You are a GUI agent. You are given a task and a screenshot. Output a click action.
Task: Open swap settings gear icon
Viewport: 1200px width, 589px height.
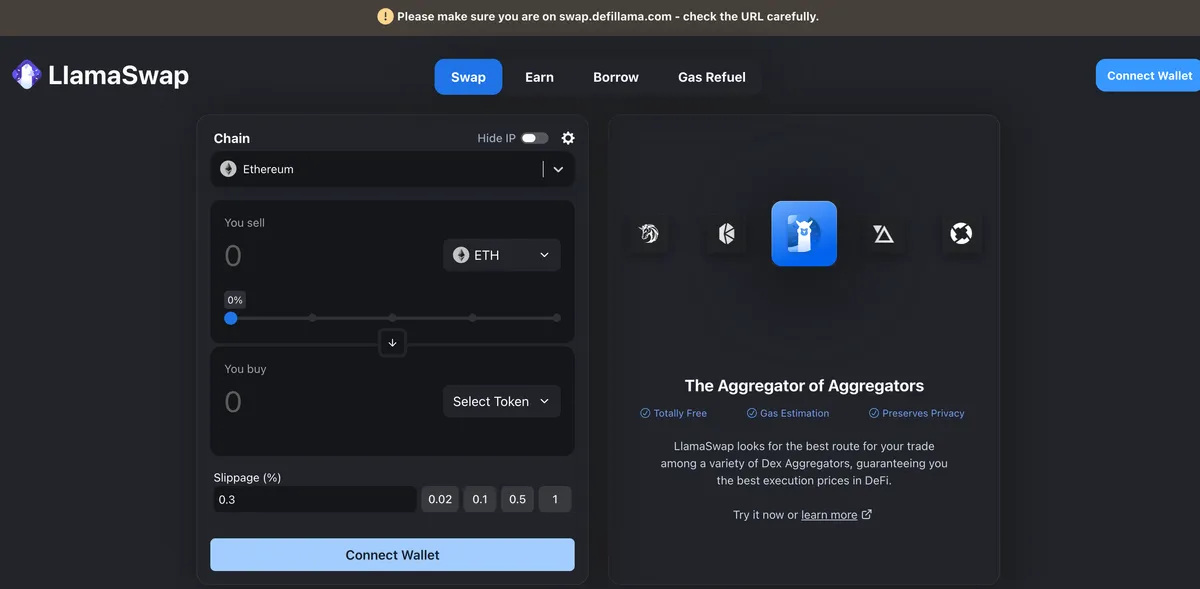568,138
